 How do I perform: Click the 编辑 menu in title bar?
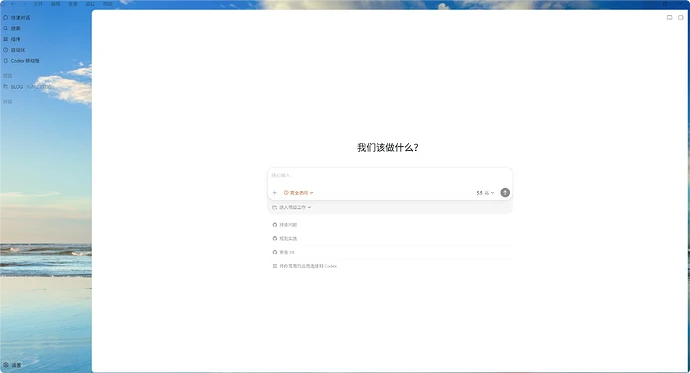click(x=55, y=4)
